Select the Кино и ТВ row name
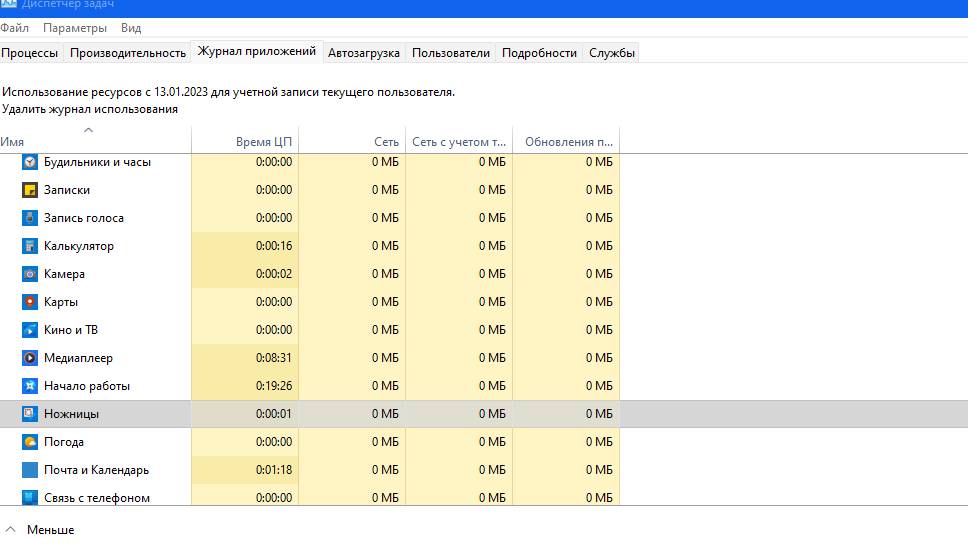 [70, 330]
